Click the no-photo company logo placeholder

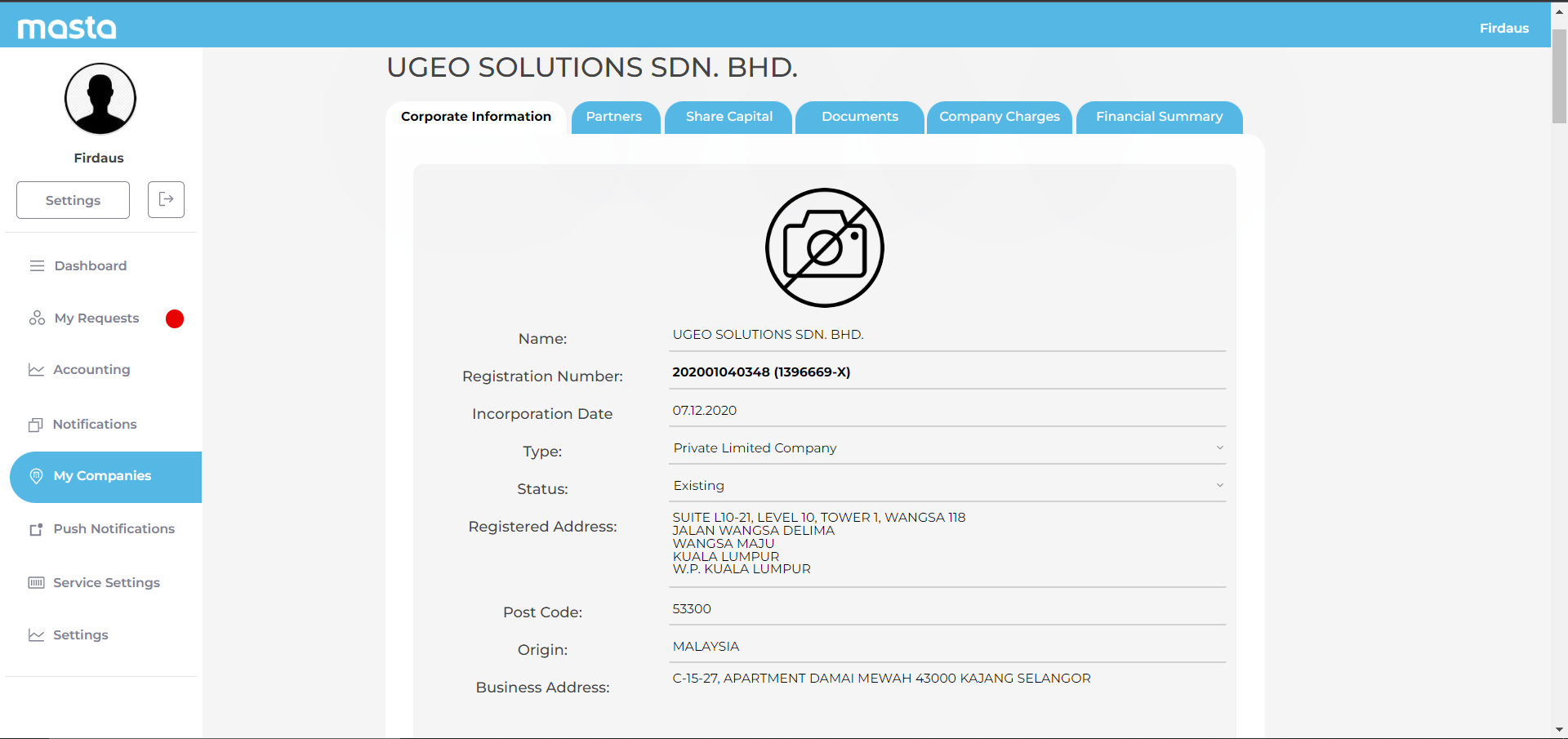(x=825, y=248)
